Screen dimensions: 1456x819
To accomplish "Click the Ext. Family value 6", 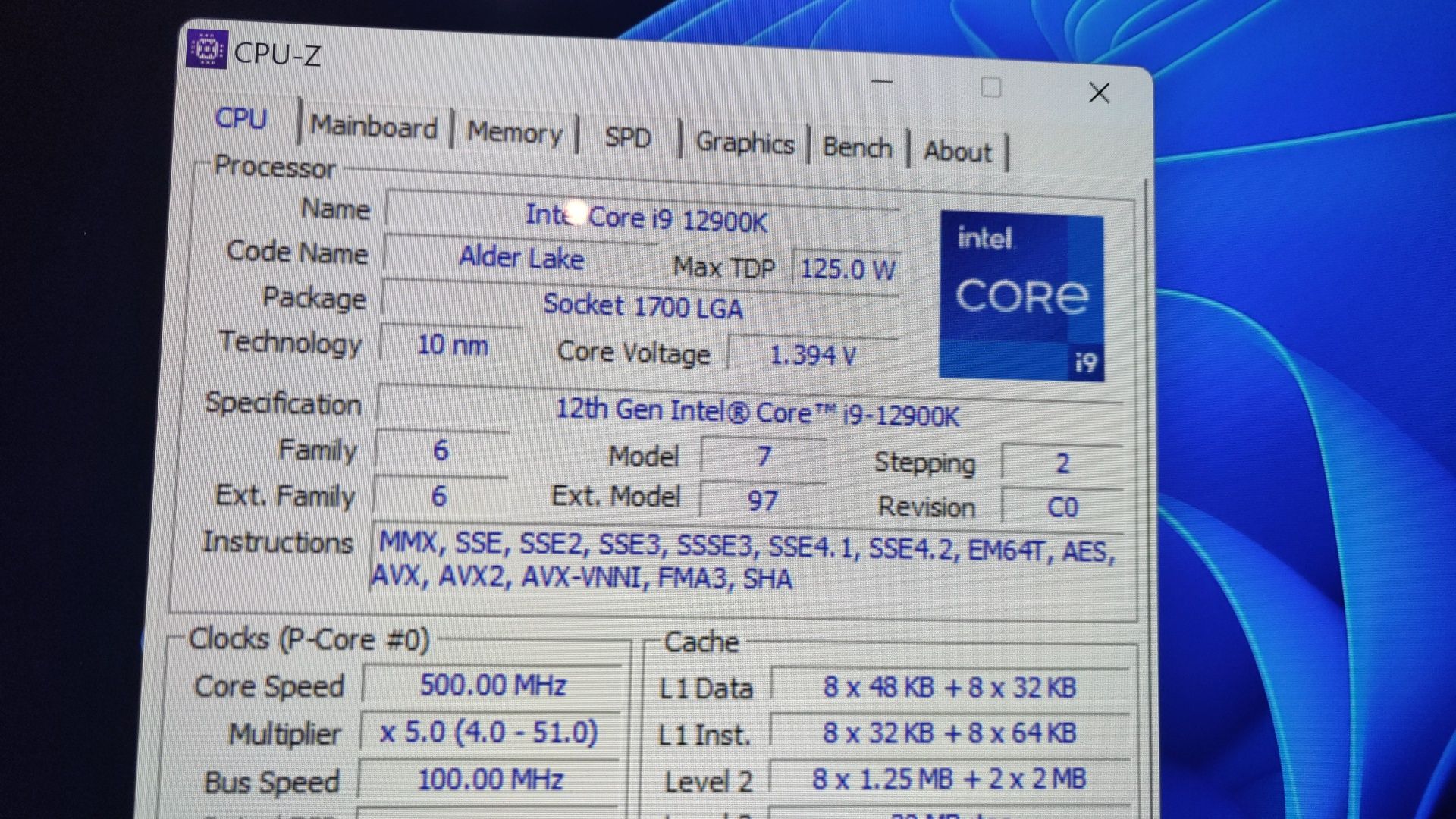I will point(439,497).
